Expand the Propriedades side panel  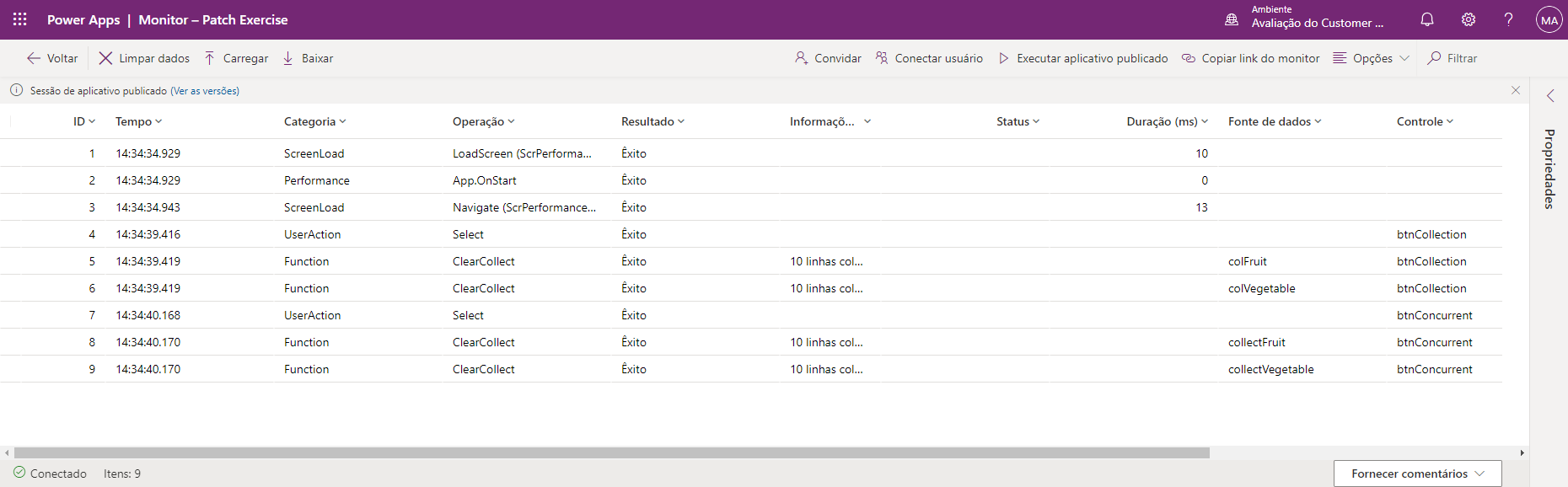click(x=1550, y=96)
